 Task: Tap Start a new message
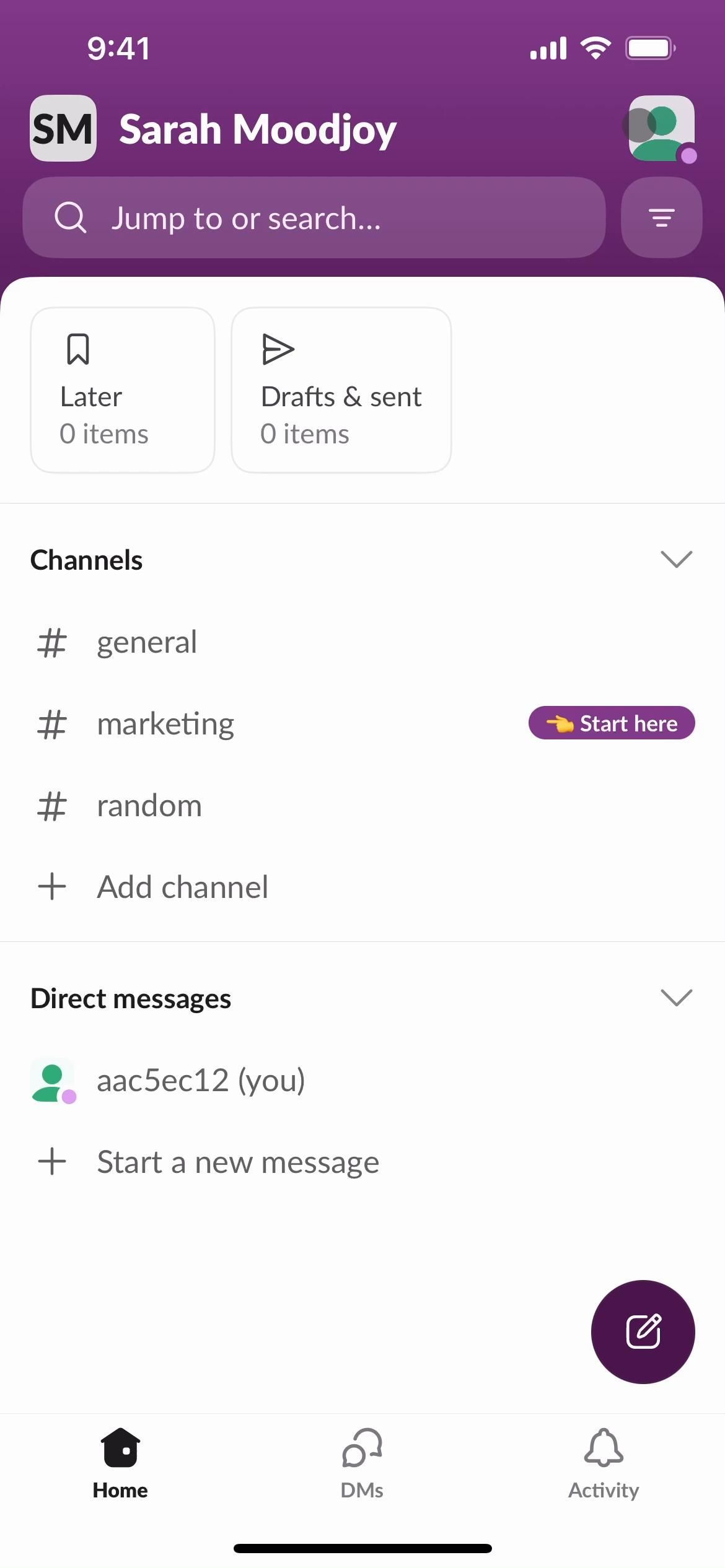click(x=238, y=1162)
